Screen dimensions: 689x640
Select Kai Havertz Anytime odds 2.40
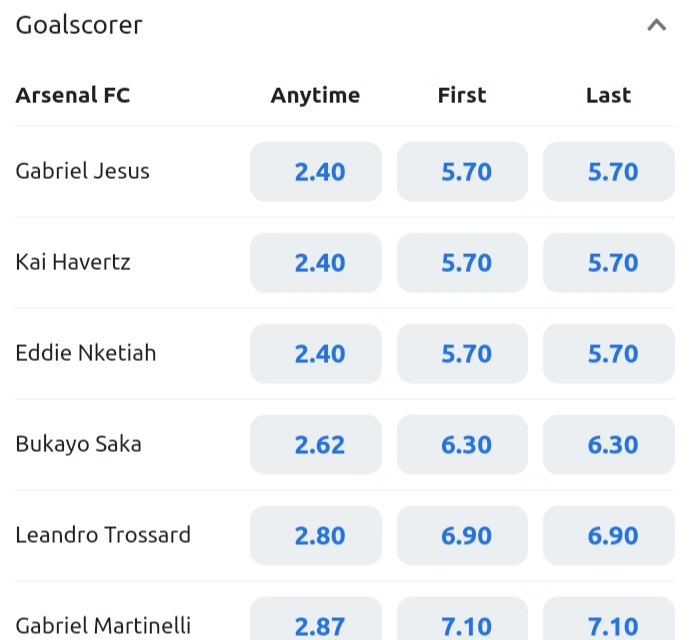pyautogui.click(x=316, y=263)
